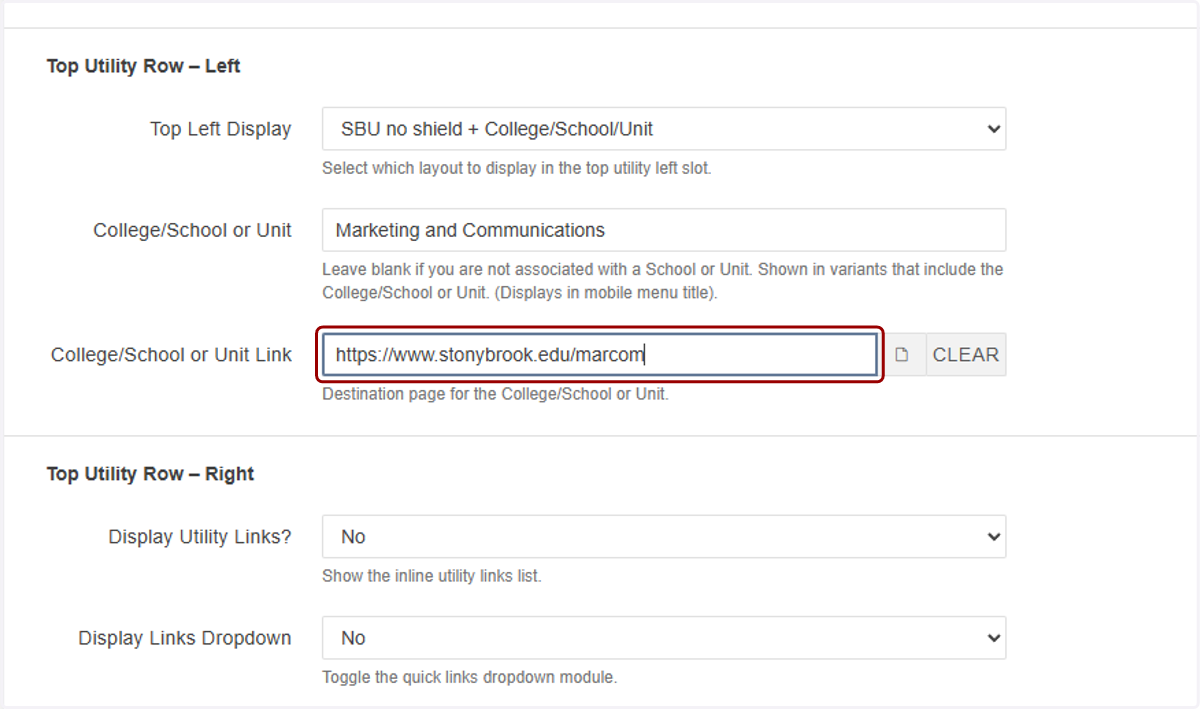The width and height of the screenshot is (1200, 709).
Task: Click 'Leave blank if you are not associated' text
Action: pyautogui.click(x=663, y=281)
